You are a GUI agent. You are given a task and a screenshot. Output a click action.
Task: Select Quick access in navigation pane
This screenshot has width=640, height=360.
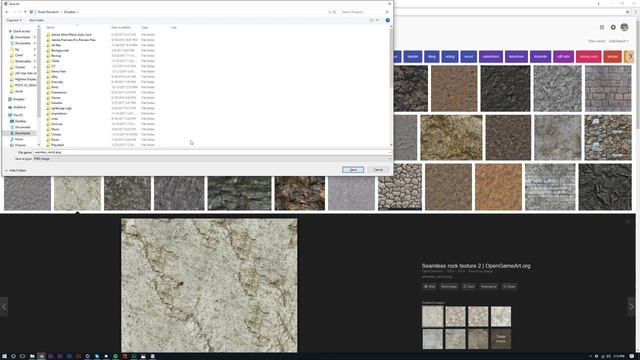pyautogui.click(x=21, y=31)
